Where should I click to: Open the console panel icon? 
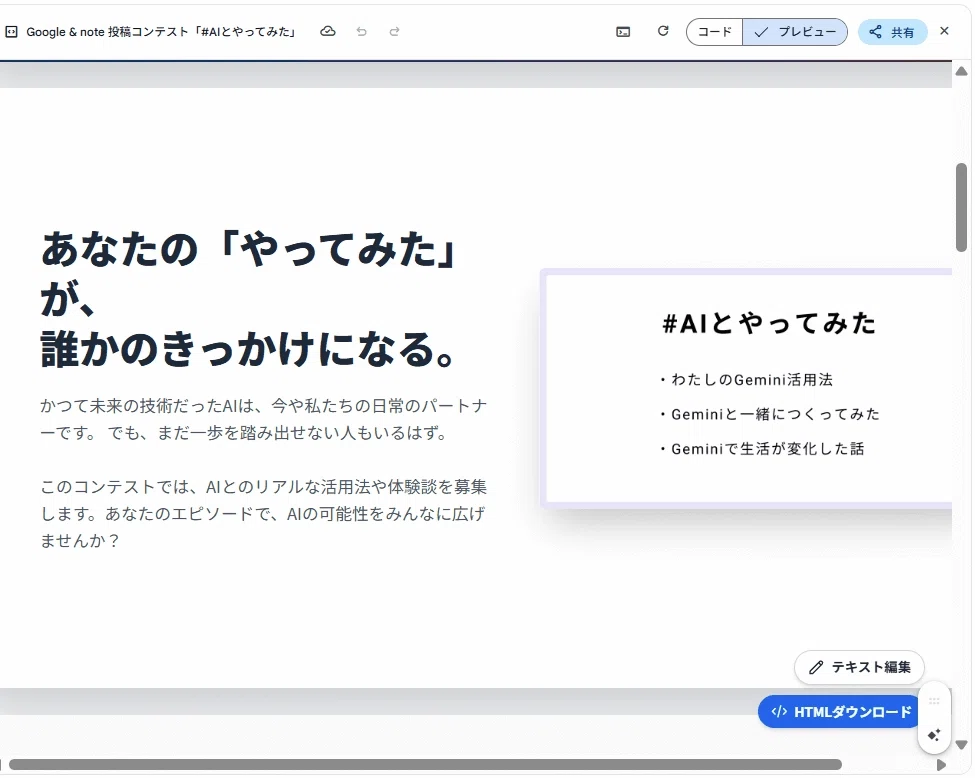(623, 32)
